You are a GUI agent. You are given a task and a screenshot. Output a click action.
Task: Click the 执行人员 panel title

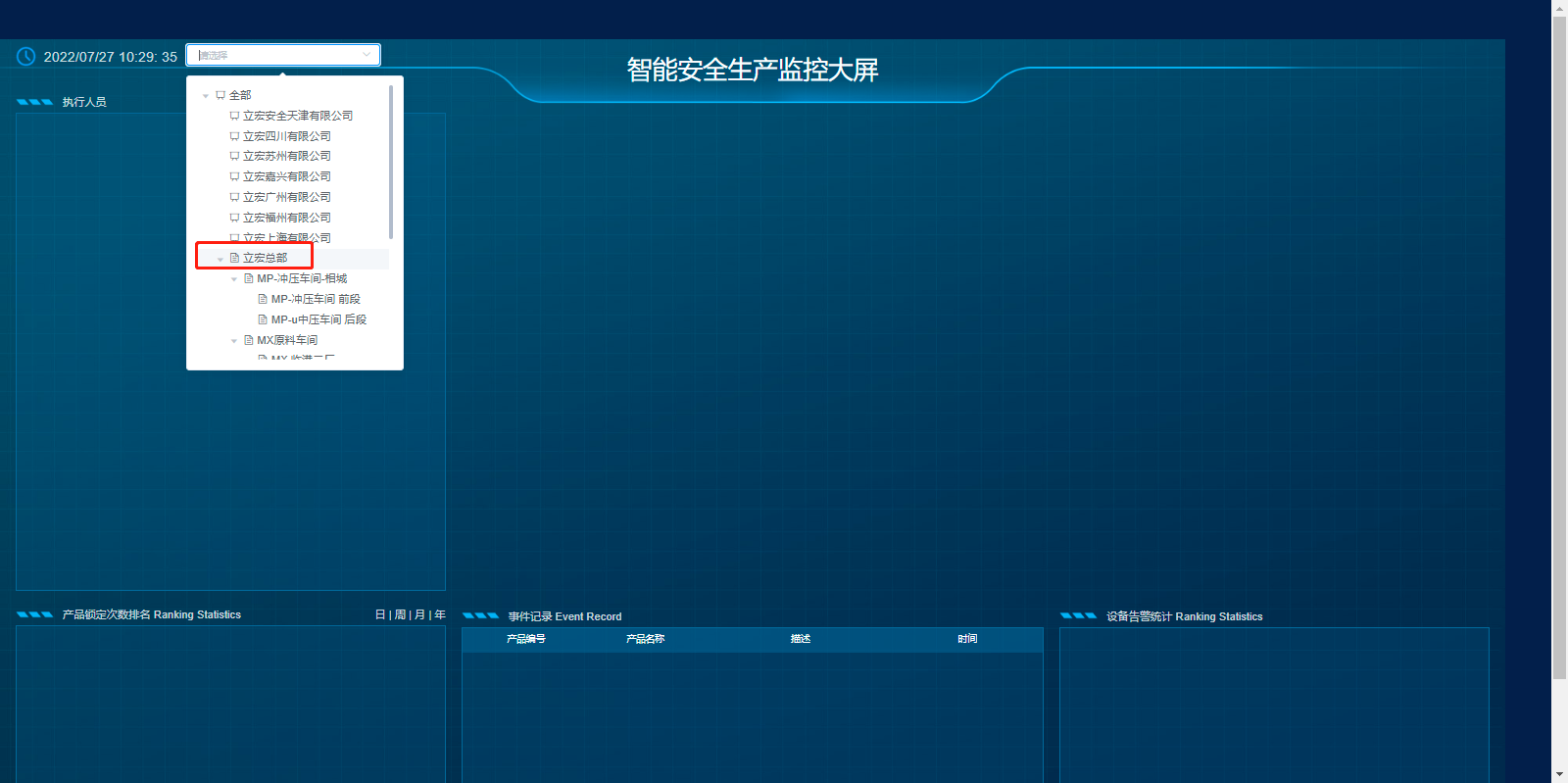pos(84,102)
